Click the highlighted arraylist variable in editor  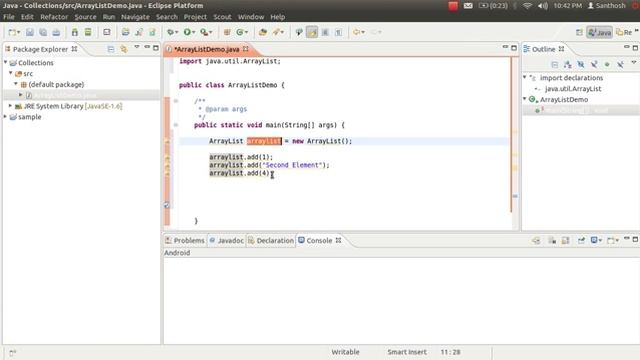click(x=264, y=141)
